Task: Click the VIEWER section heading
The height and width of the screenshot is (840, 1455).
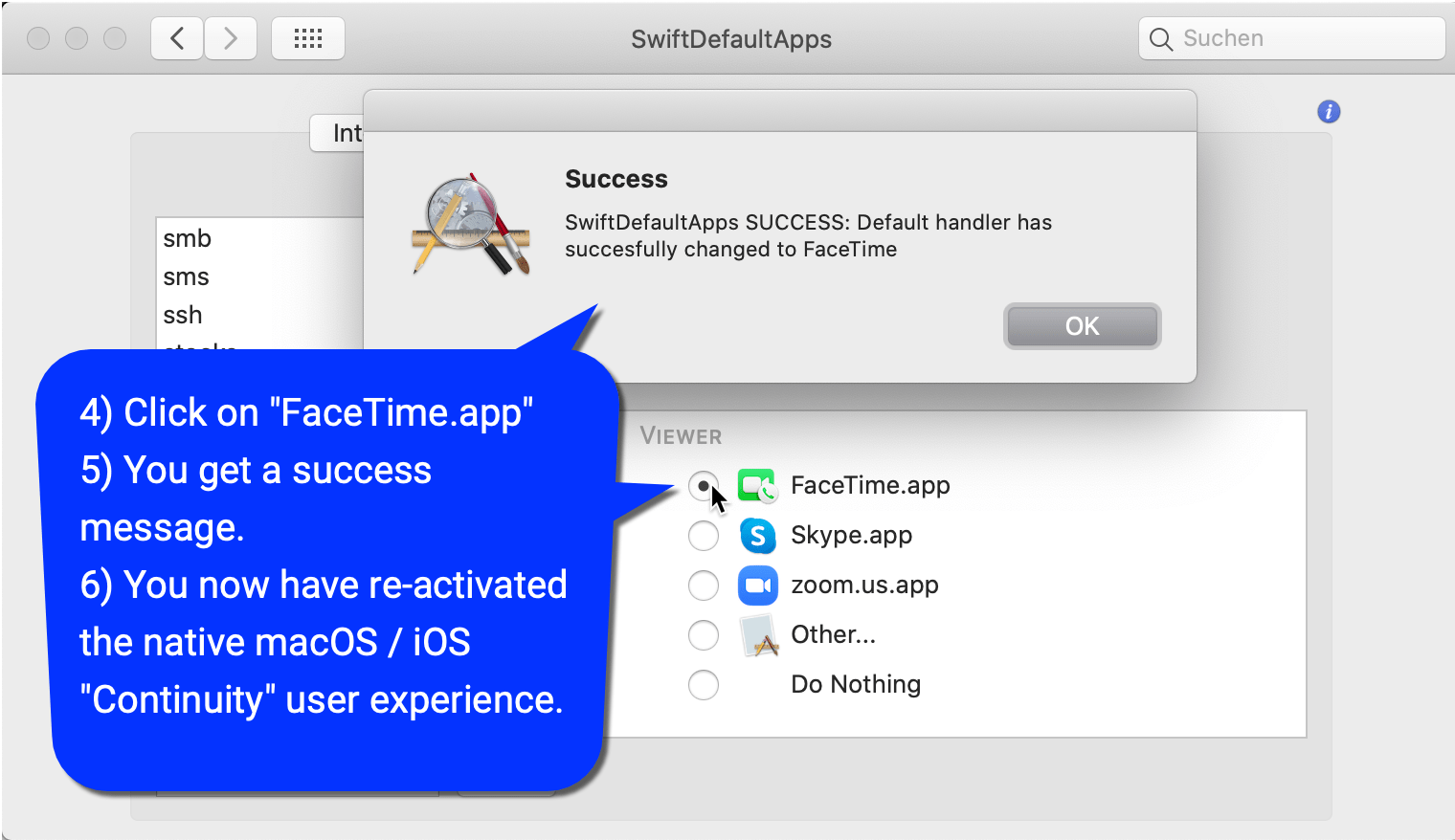Action: [x=681, y=436]
